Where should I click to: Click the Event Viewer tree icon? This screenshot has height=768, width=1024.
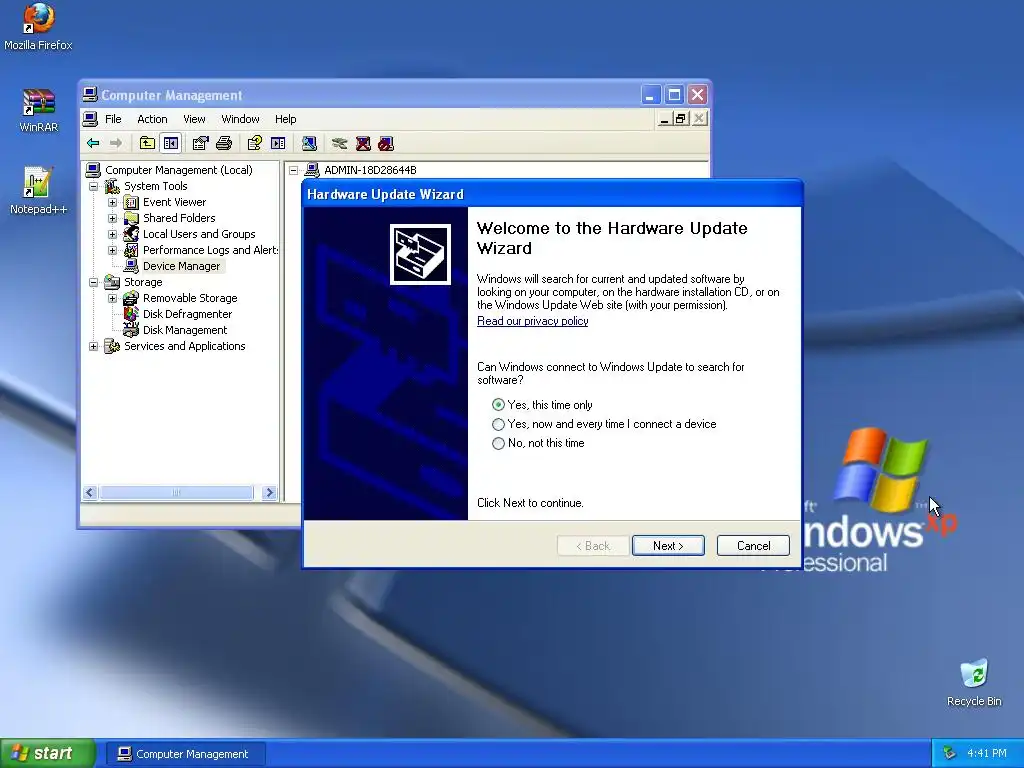131,202
